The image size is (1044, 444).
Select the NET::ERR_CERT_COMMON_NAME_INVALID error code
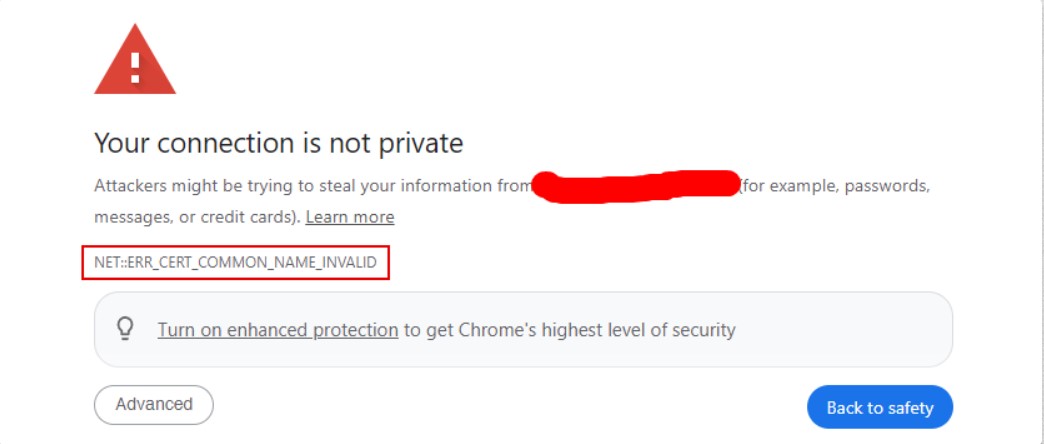235,262
